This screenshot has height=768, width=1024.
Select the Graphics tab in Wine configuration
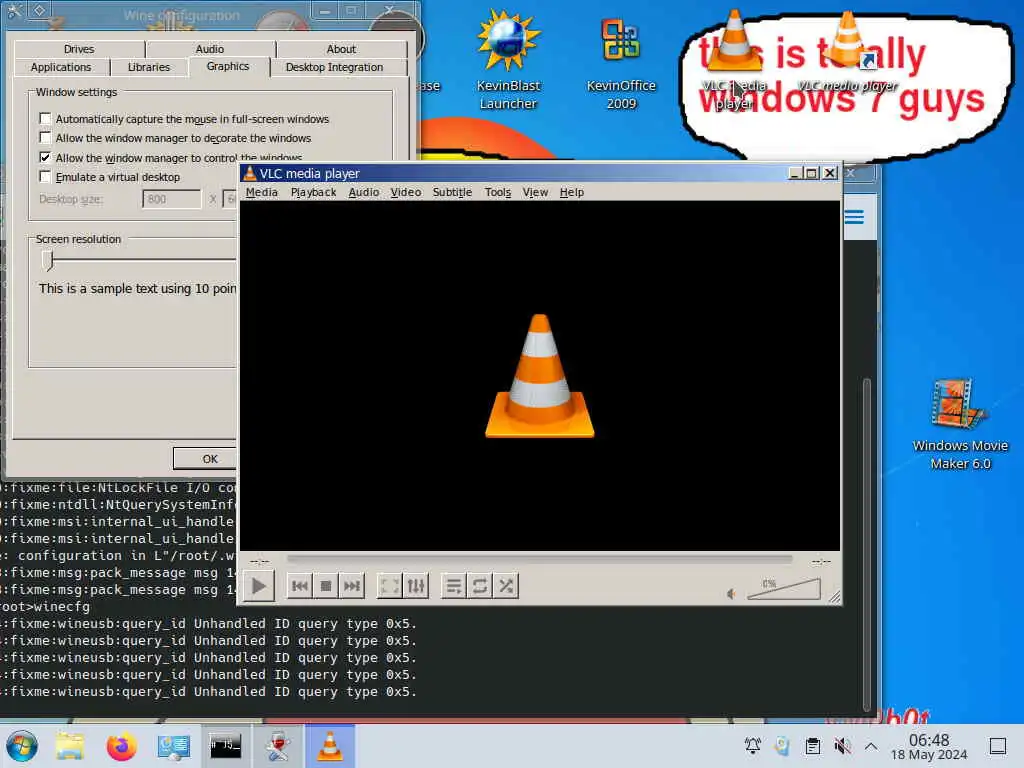click(x=228, y=66)
